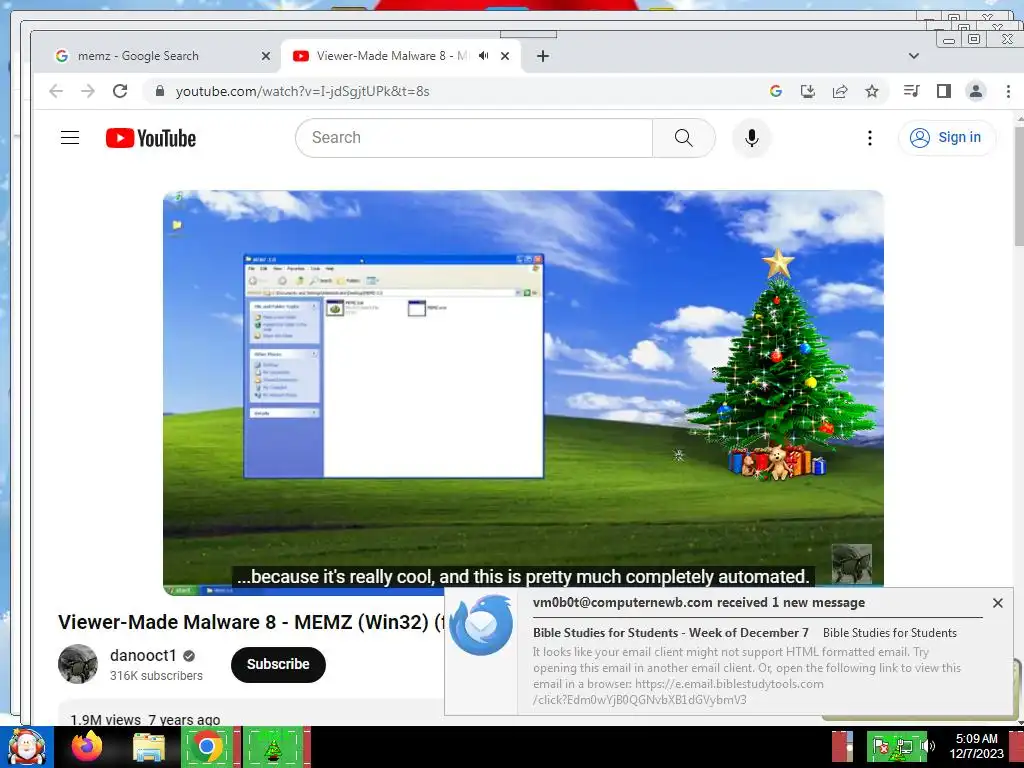1024x768 pixels.
Task: Open the volume control in the system tray
Action: click(x=928, y=746)
